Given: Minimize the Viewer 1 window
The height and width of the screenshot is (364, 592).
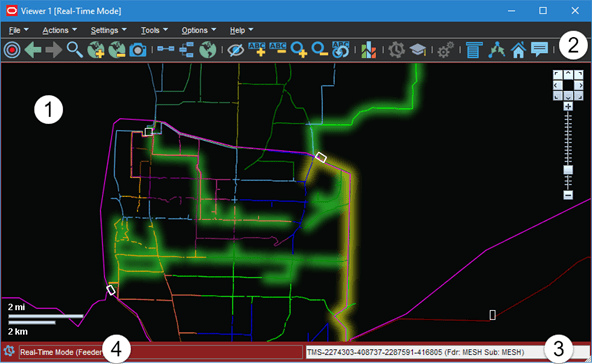Looking at the screenshot, I should click(512, 11).
